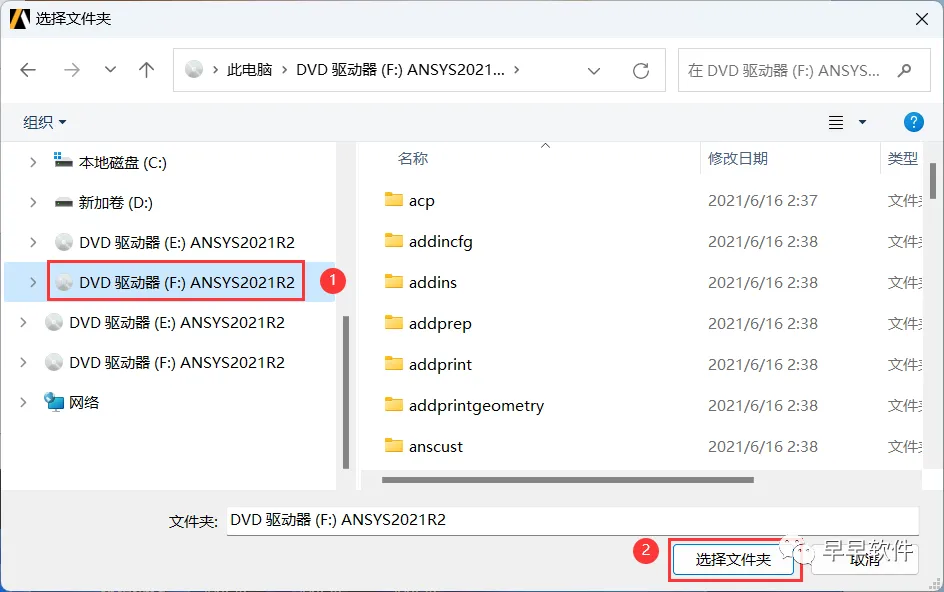Select the lower DVD 驱动器 (E:) ANSYS2021R2
The width and height of the screenshot is (944, 592).
pos(176,323)
